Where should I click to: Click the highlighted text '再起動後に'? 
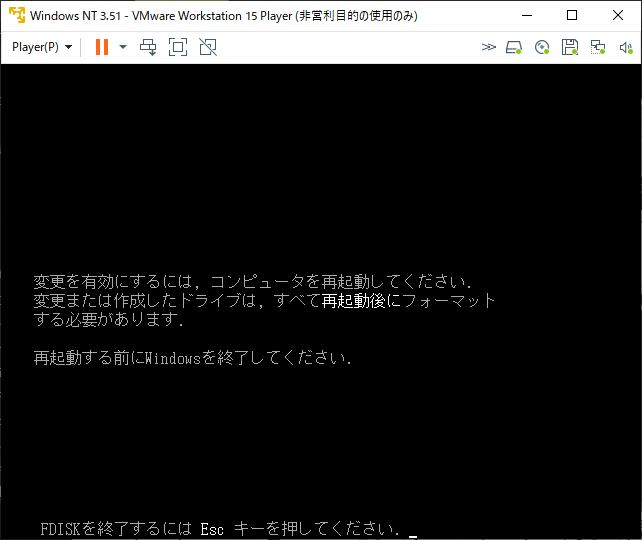pyautogui.click(x=362, y=301)
